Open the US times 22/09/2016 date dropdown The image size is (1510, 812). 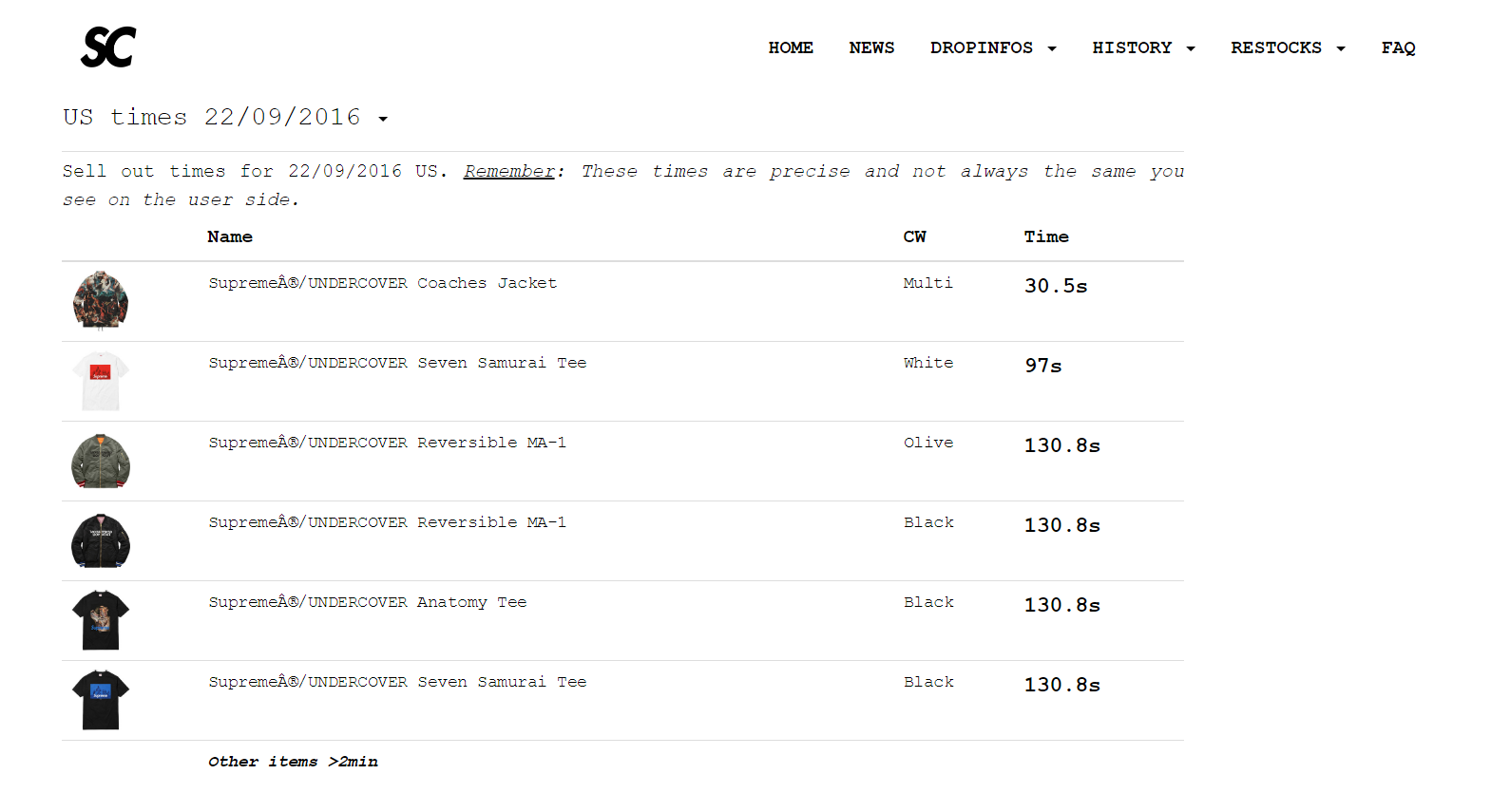(226, 117)
